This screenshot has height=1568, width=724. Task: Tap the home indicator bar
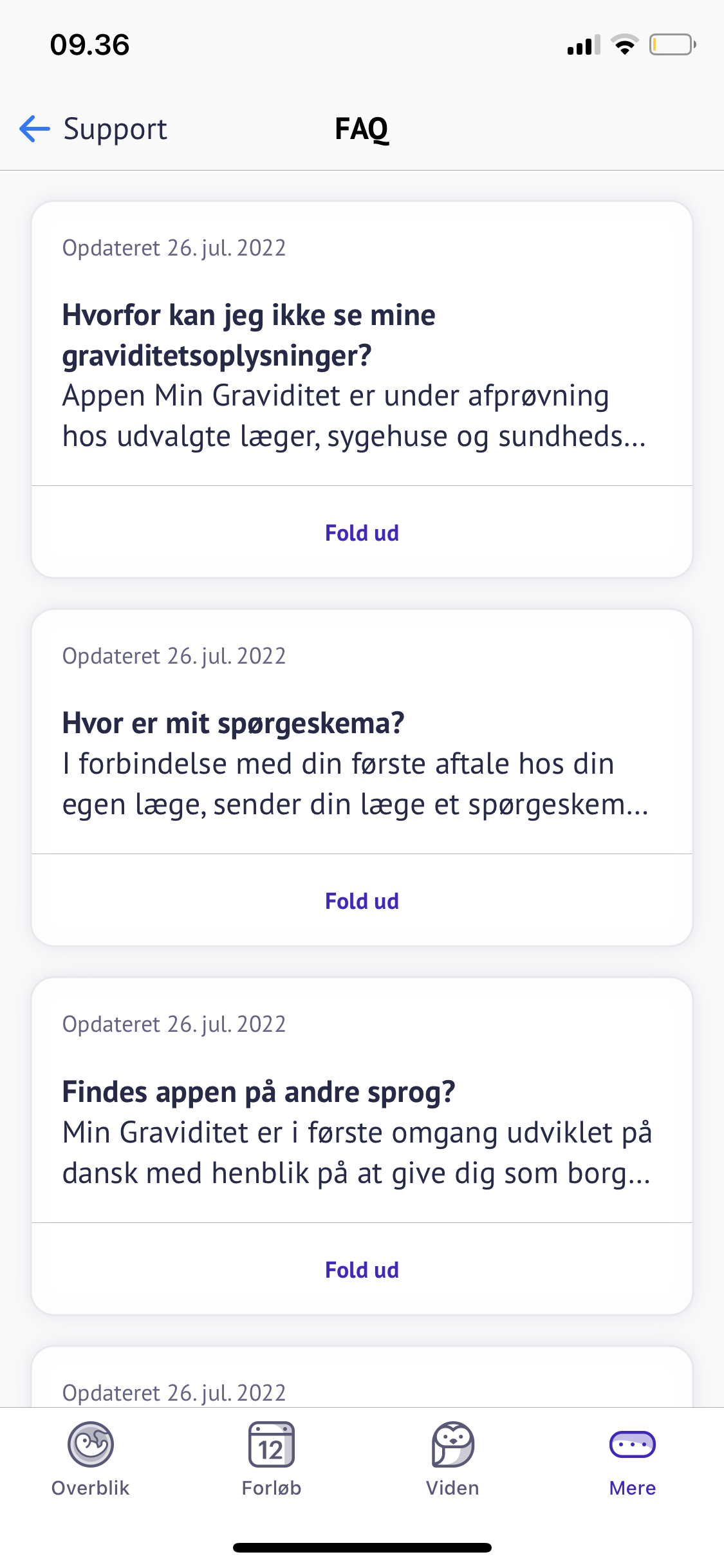coord(362,1547)
